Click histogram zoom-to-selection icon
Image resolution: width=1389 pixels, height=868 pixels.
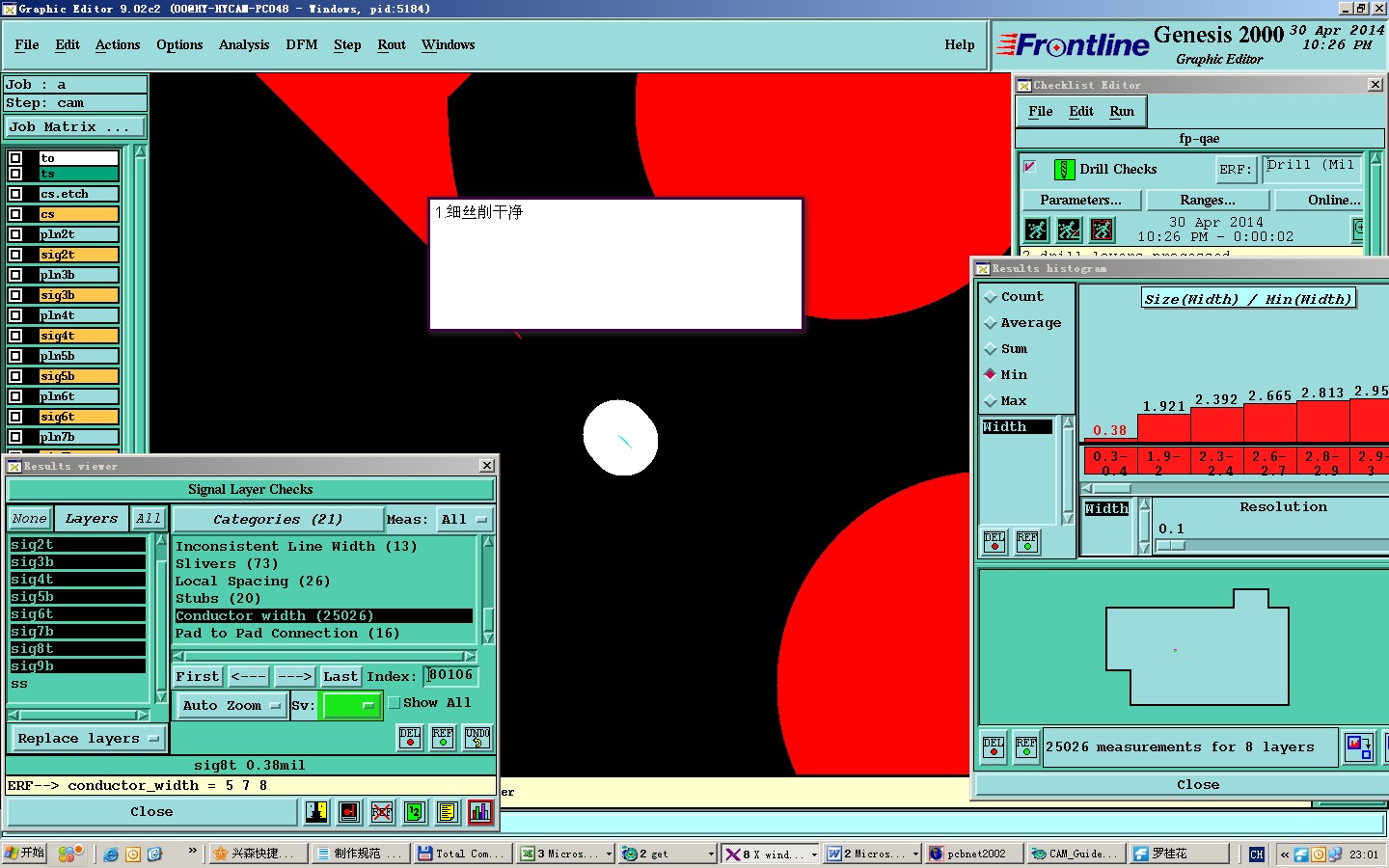(1359, 747)
